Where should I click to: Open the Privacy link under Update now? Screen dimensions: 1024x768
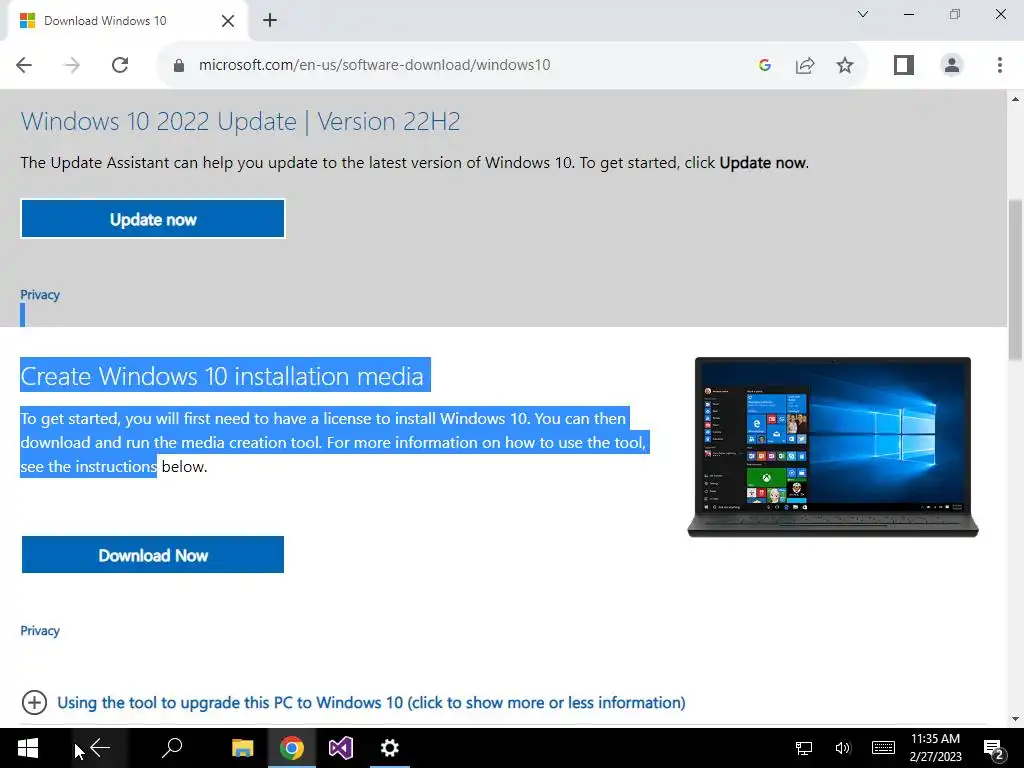(40, 295)
